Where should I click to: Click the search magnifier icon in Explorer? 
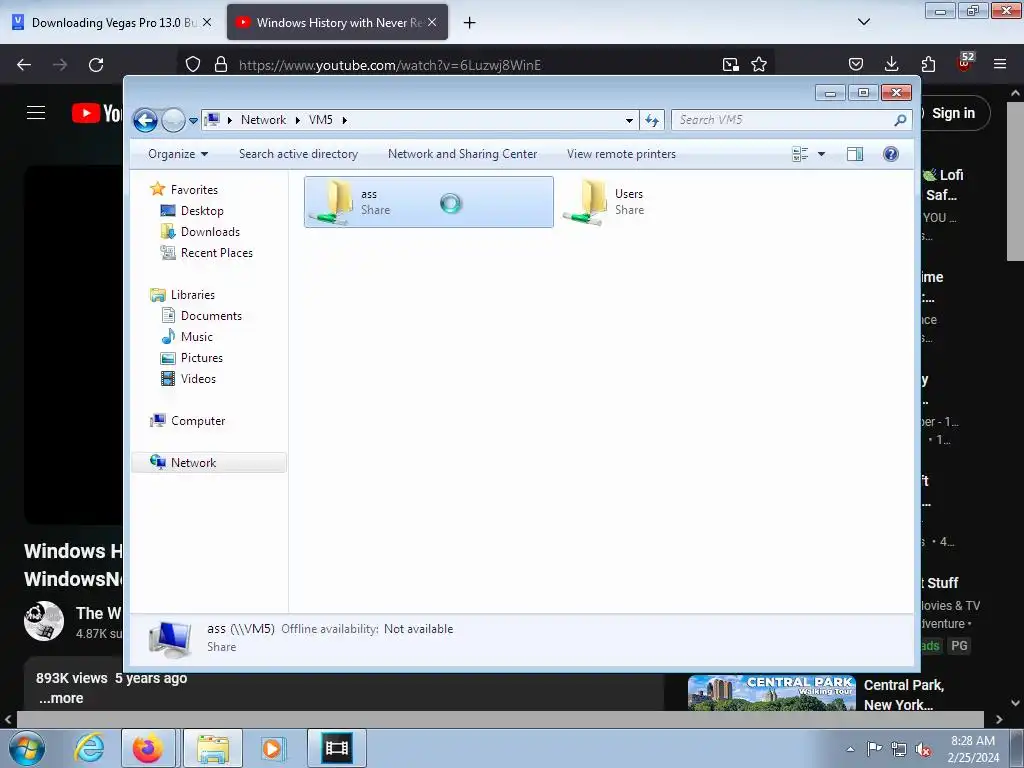point(901,120)
